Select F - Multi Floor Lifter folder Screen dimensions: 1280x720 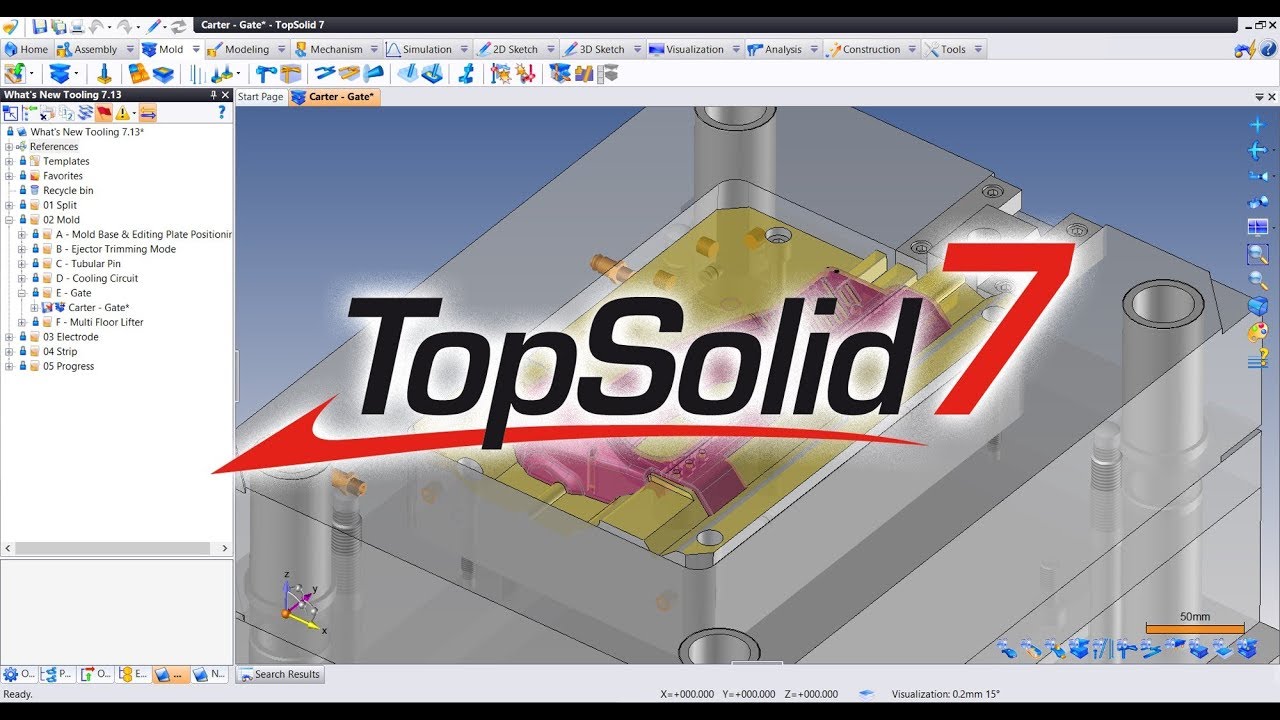click(x=100, y=322)
